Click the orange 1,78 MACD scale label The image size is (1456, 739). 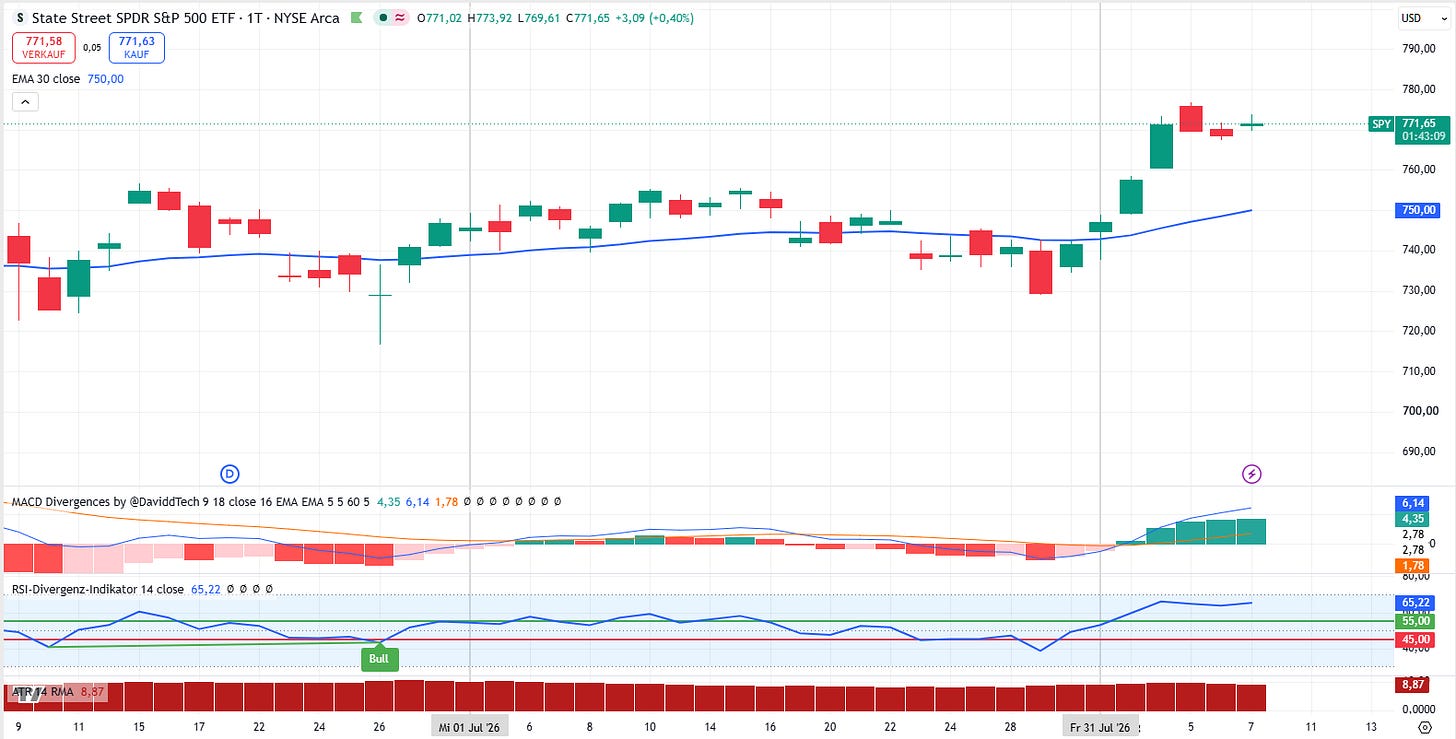1414,566
